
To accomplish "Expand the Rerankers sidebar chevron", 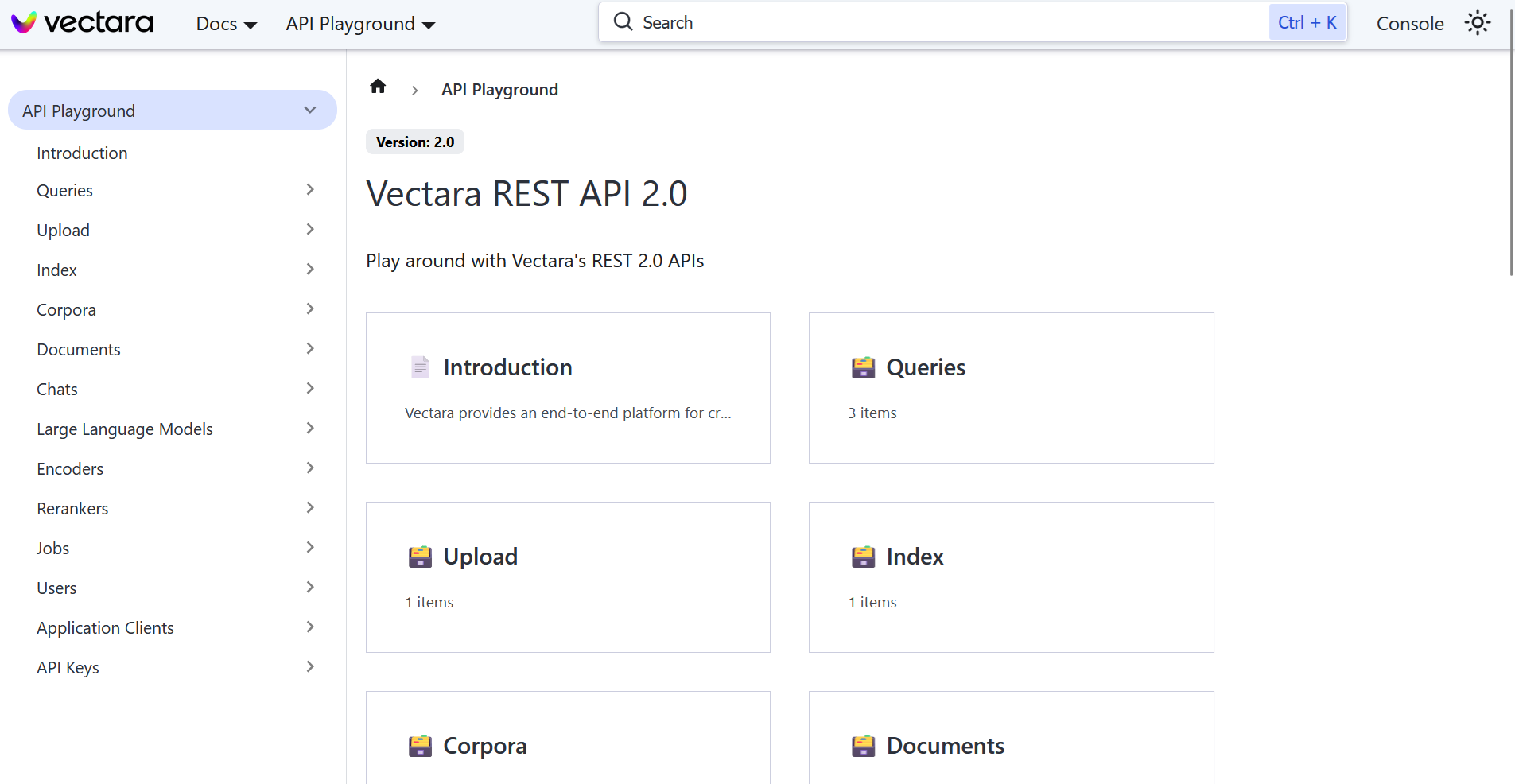I will coord(310,508).
